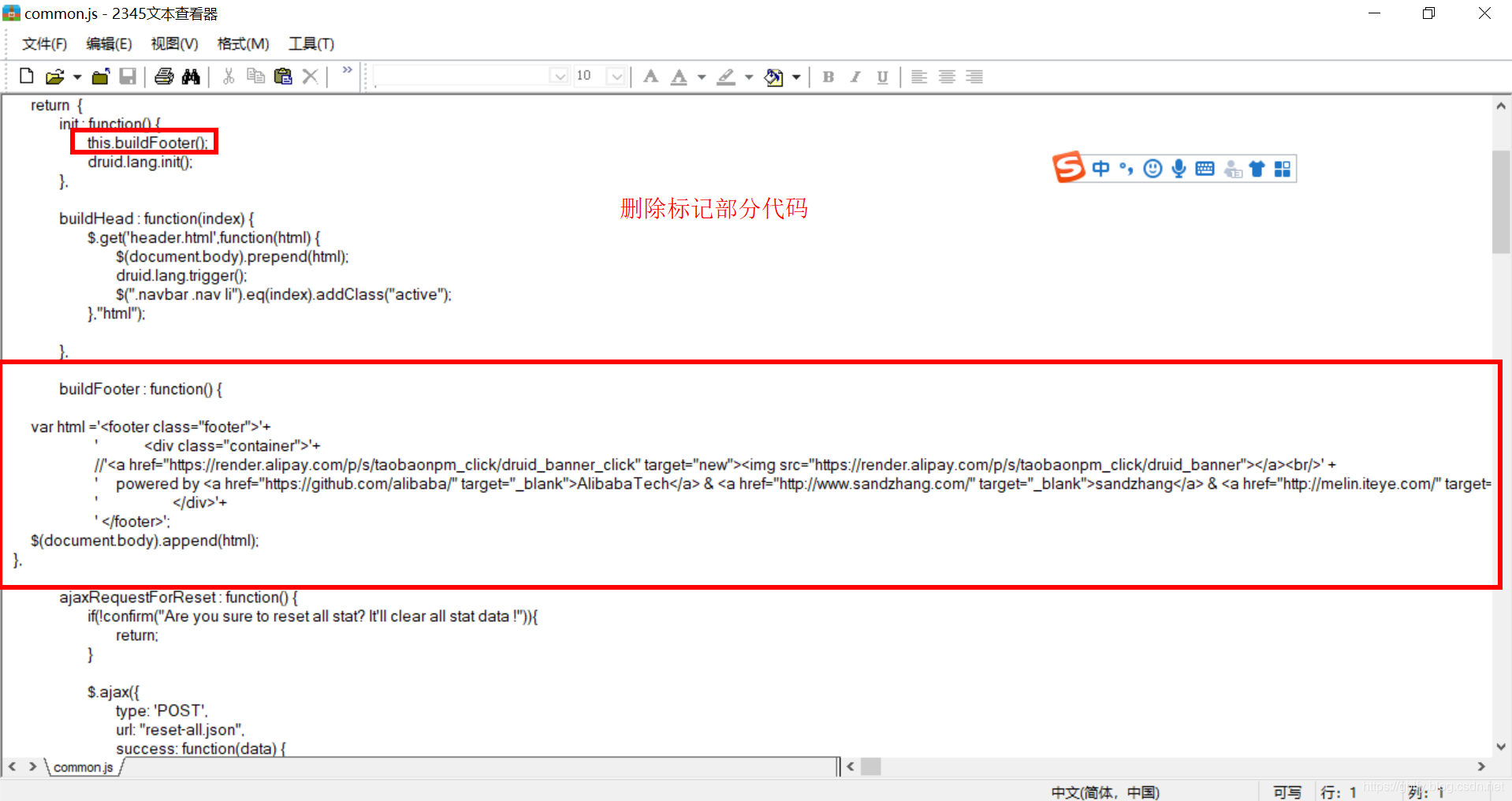Screen dimensions: 1512x801
Task: Cut selection with the scissors icon
Action: [229, 76]
